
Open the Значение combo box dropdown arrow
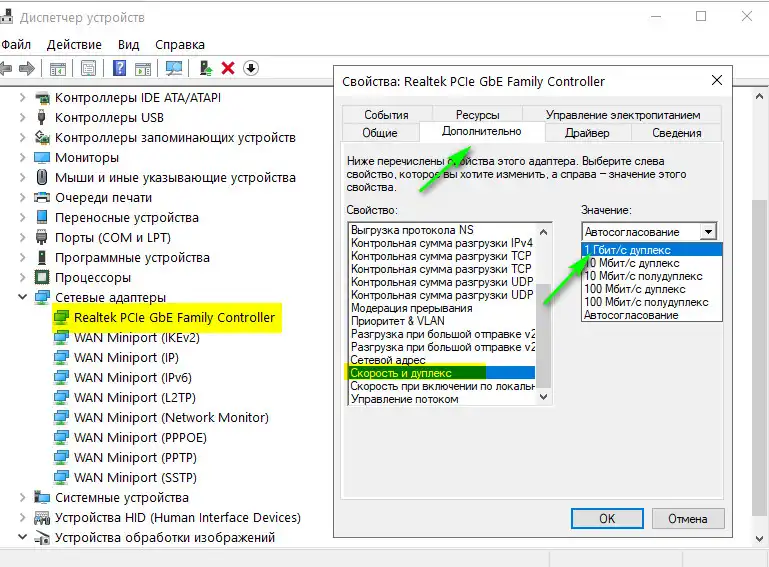click(708, 231)
